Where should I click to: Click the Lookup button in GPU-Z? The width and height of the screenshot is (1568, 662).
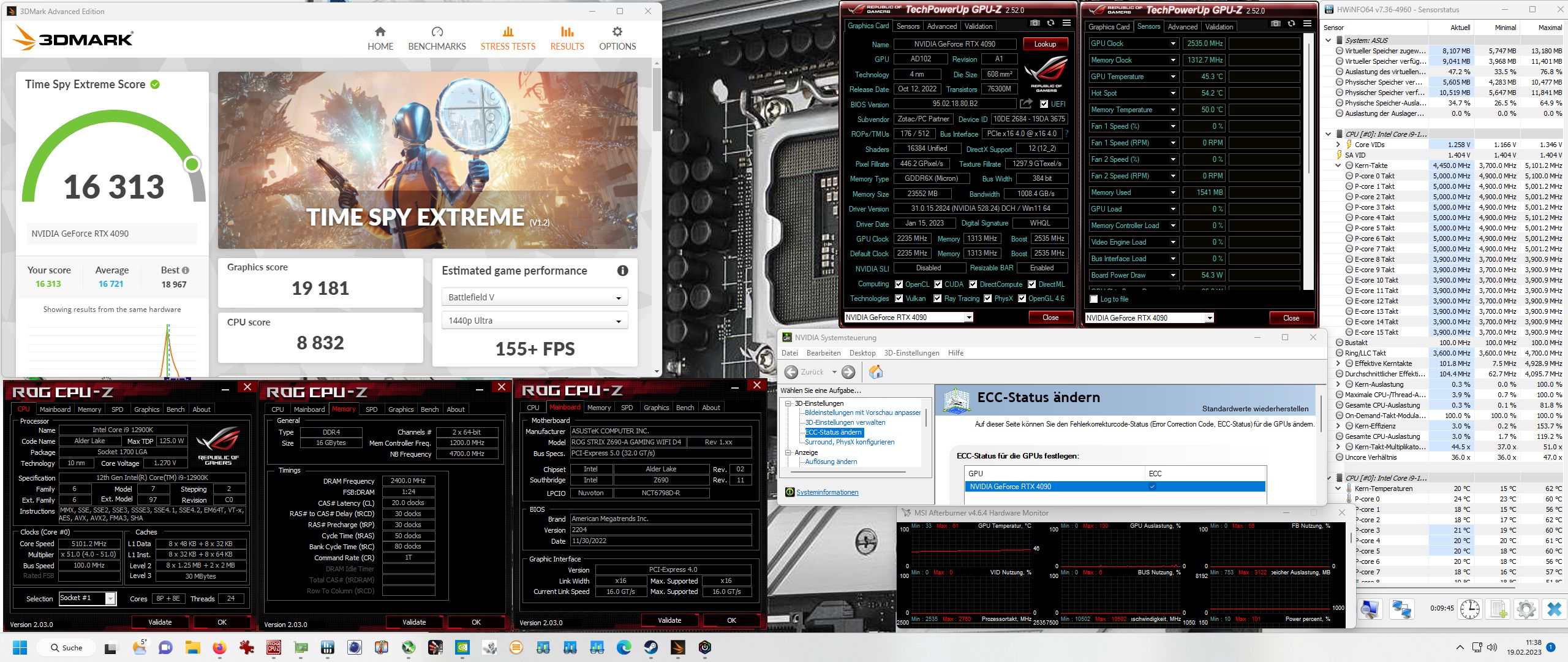click(1045, 44)
